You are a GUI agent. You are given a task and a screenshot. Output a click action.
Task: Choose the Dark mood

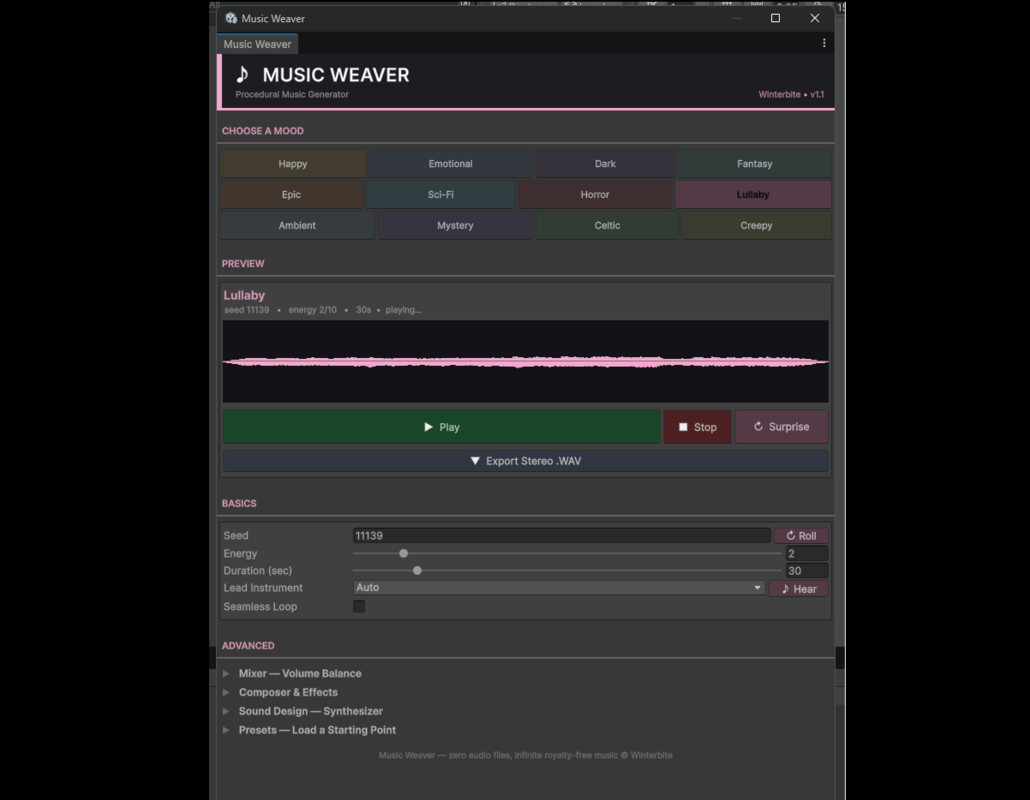coord(605,164)
